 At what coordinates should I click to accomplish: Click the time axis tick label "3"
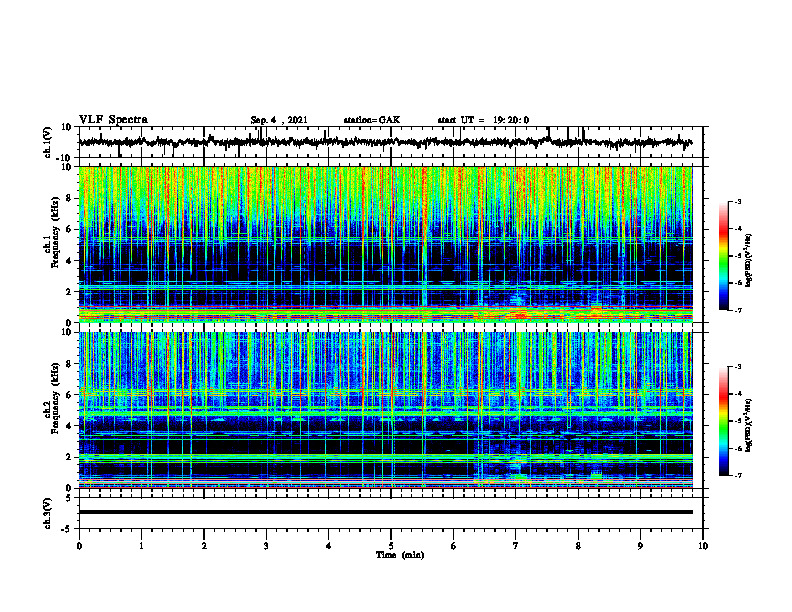tap(266, 546)
